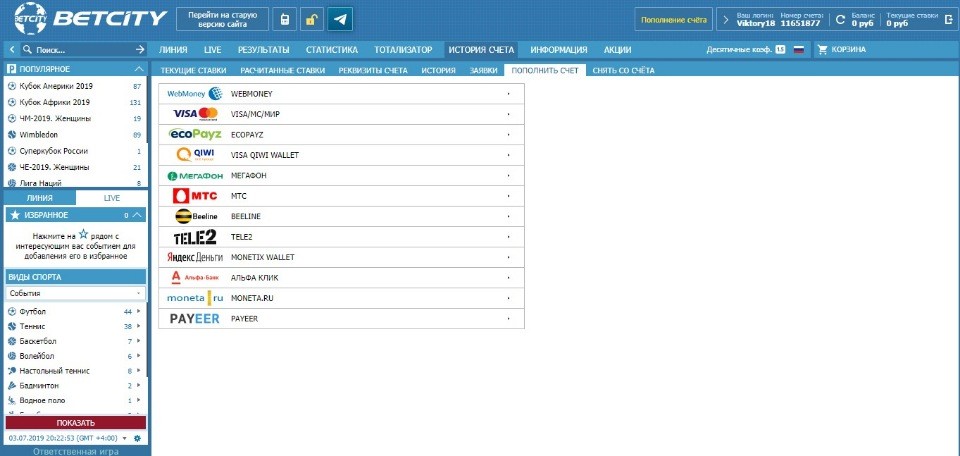Screen dimensions: 960x456
Task: Open the Telegram channel icon
Action: [x=339, y=19]
